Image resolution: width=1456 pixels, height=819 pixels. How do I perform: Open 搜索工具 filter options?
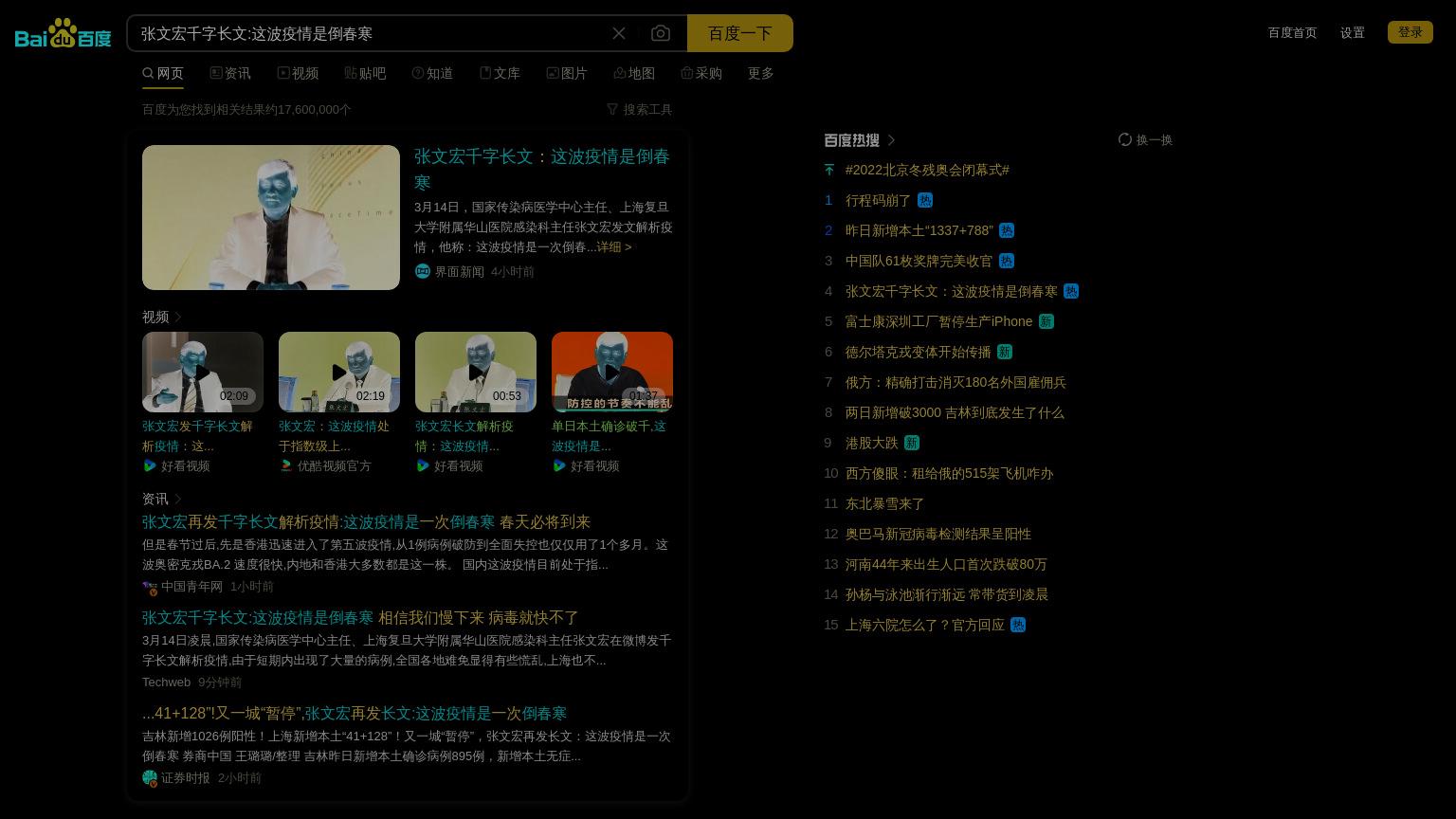click(x=639, y=109)
